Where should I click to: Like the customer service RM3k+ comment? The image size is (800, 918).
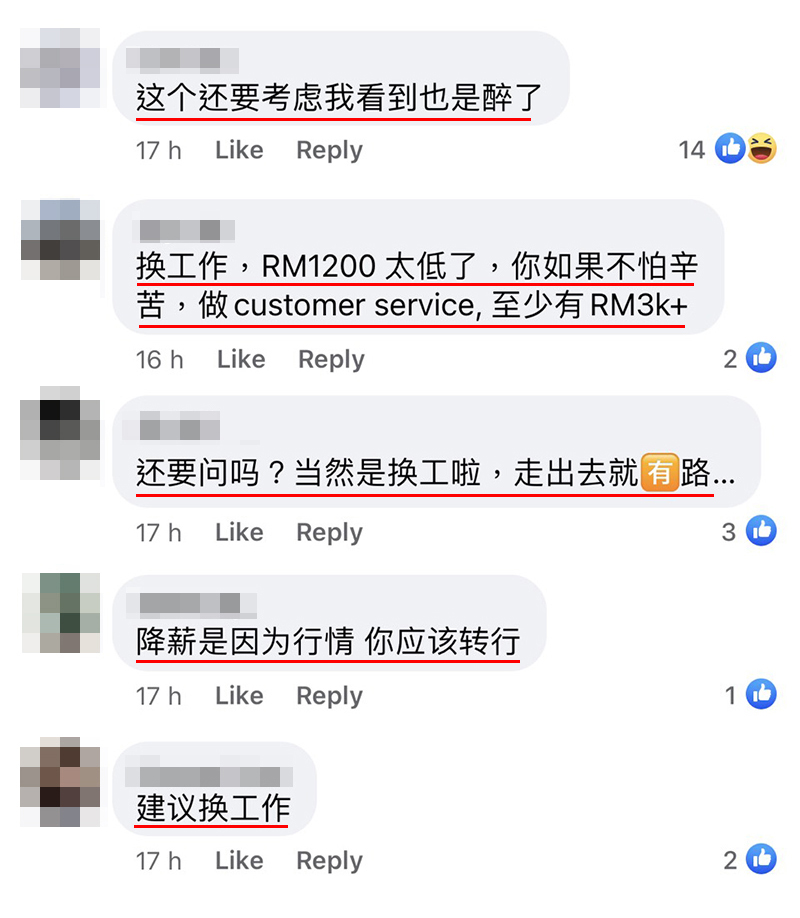click(241, 359)
